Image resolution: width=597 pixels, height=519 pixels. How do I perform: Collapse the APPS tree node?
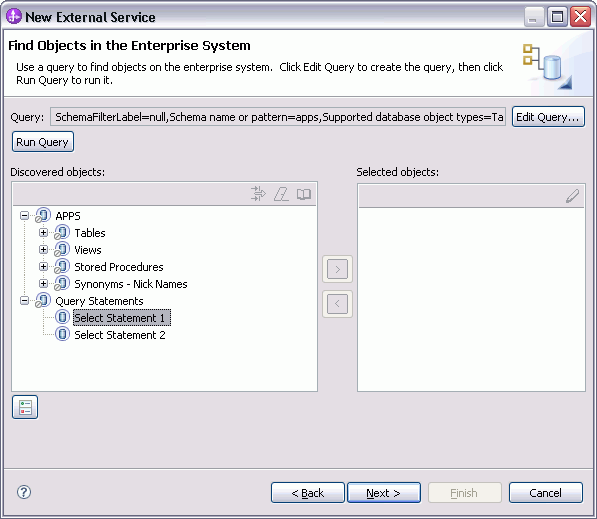pyautogui.click(x=24, y=216)
